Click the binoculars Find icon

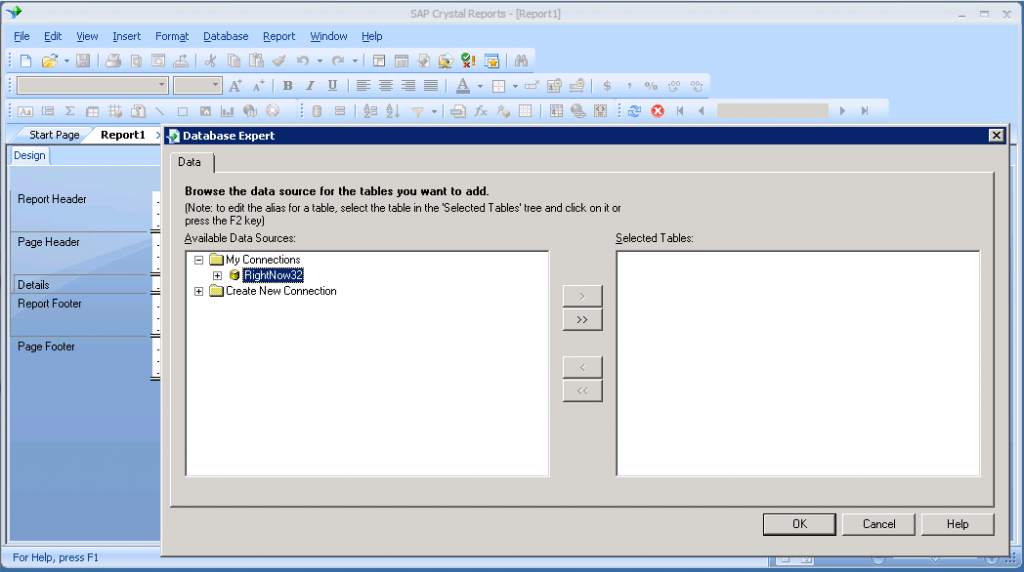(x=520, y=61)
